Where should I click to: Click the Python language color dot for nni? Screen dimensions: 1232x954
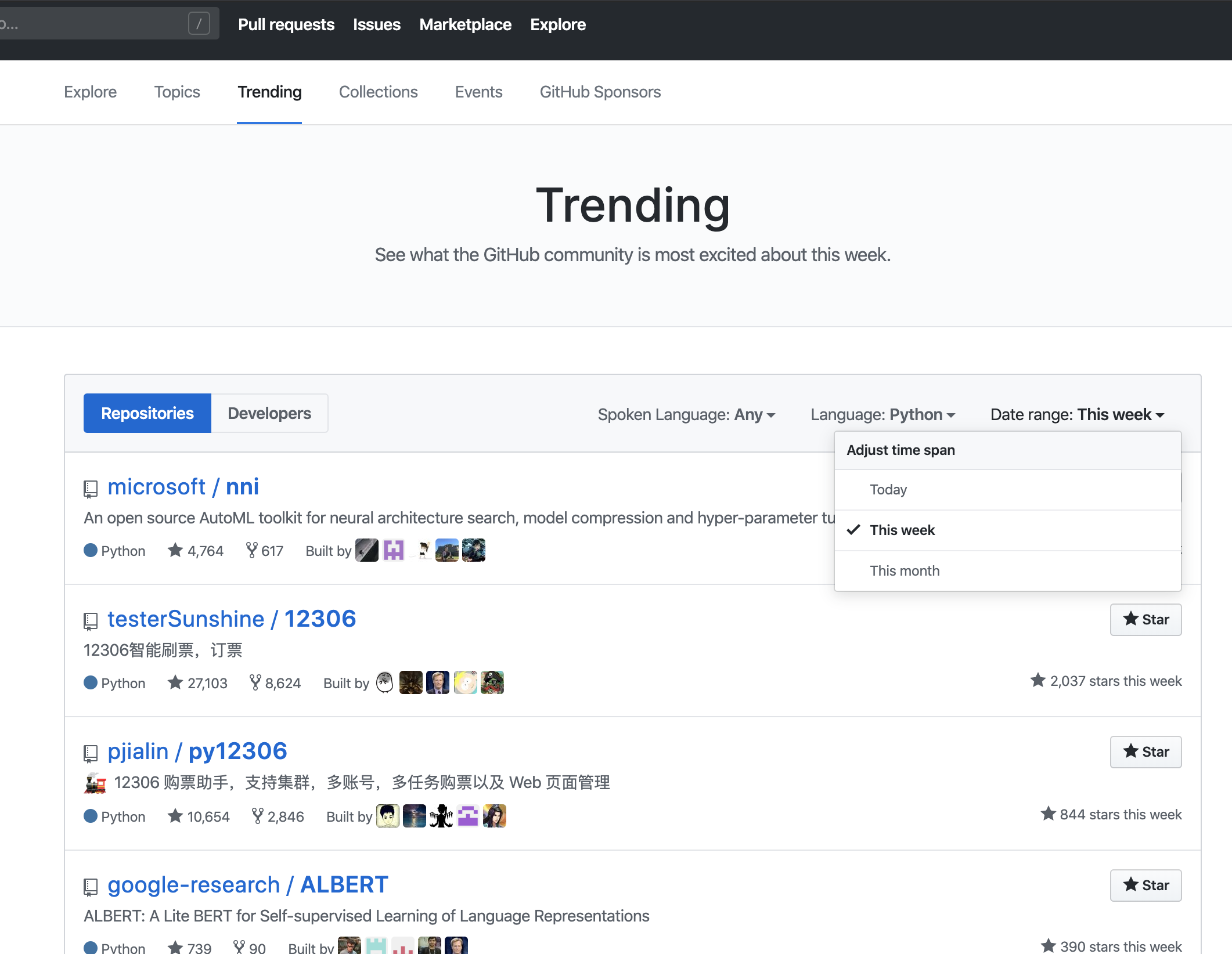point(91,550)
